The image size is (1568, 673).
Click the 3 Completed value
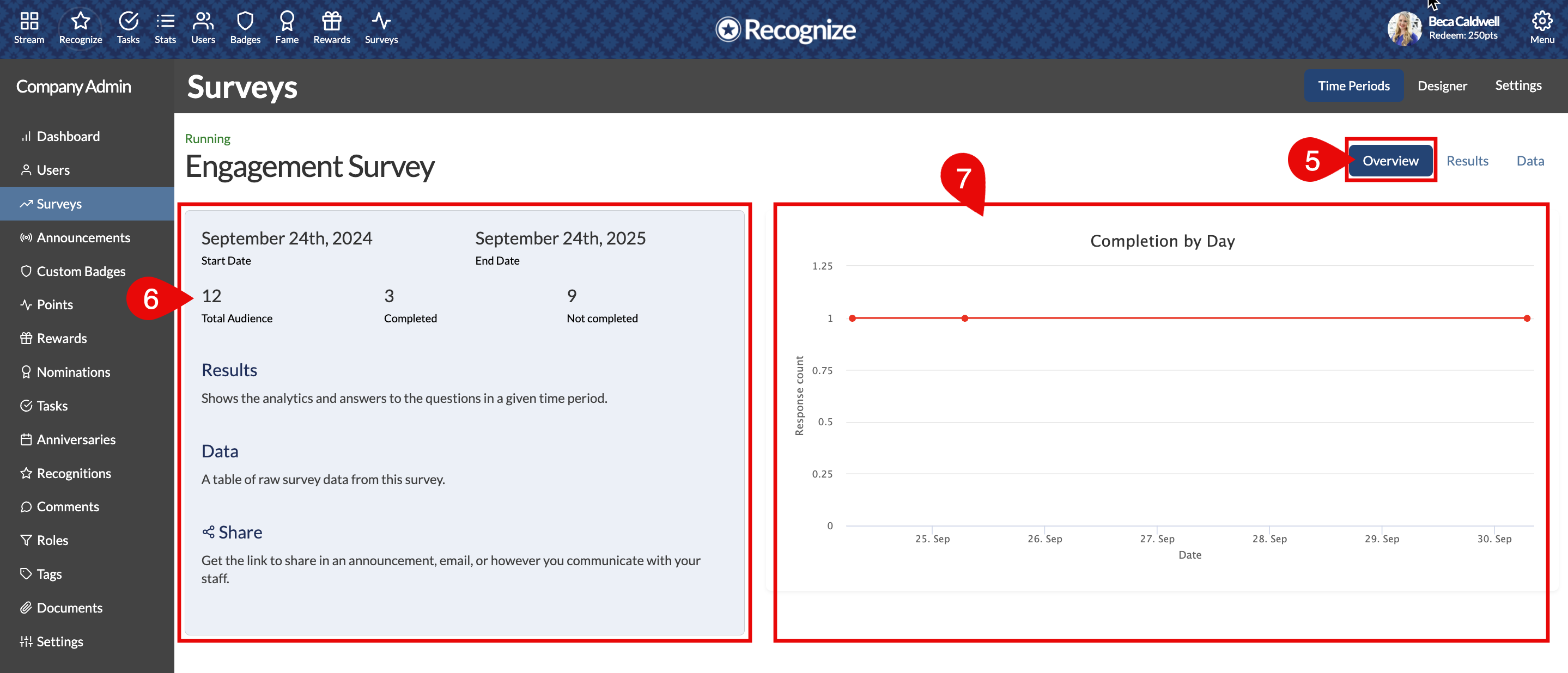point(389,296)
